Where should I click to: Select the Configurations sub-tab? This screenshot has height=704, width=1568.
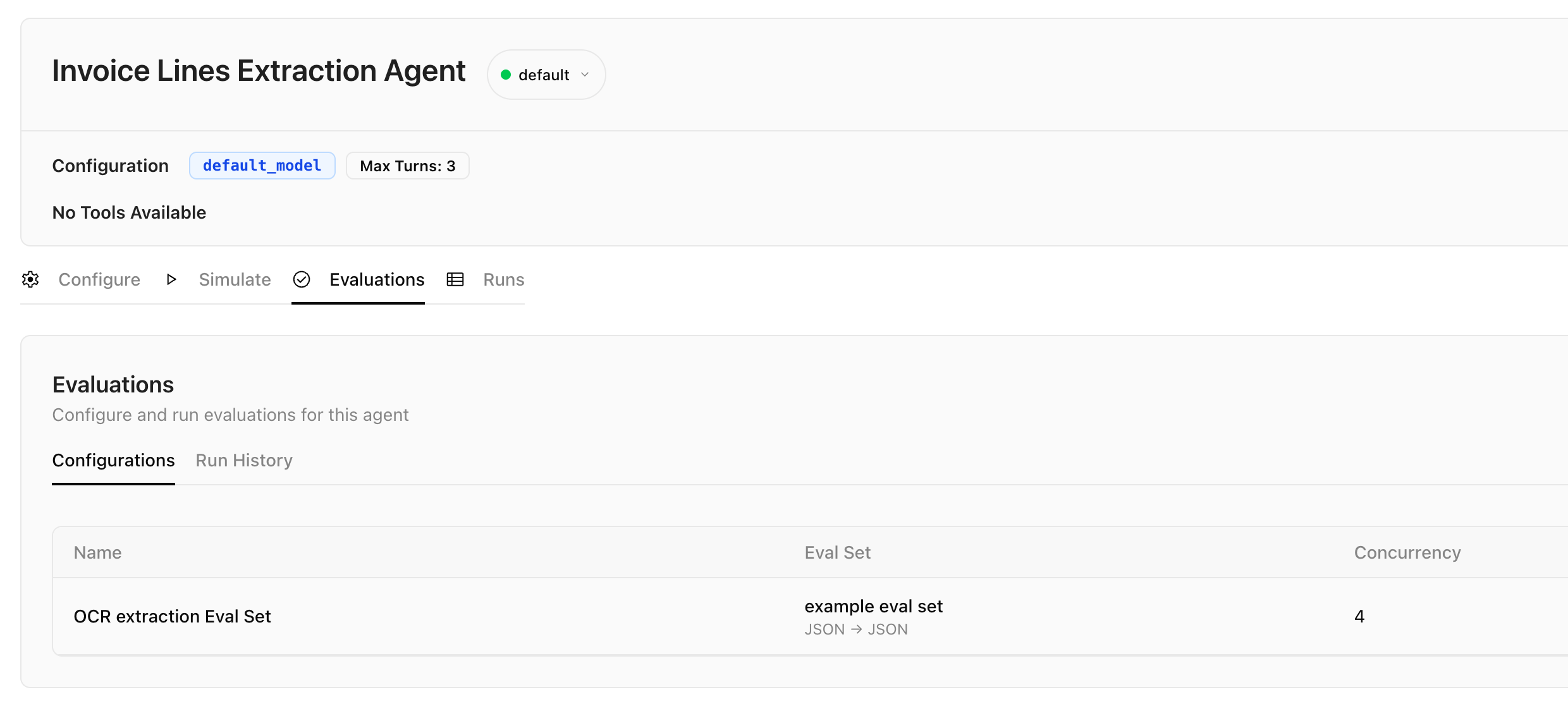pos(113,460)
